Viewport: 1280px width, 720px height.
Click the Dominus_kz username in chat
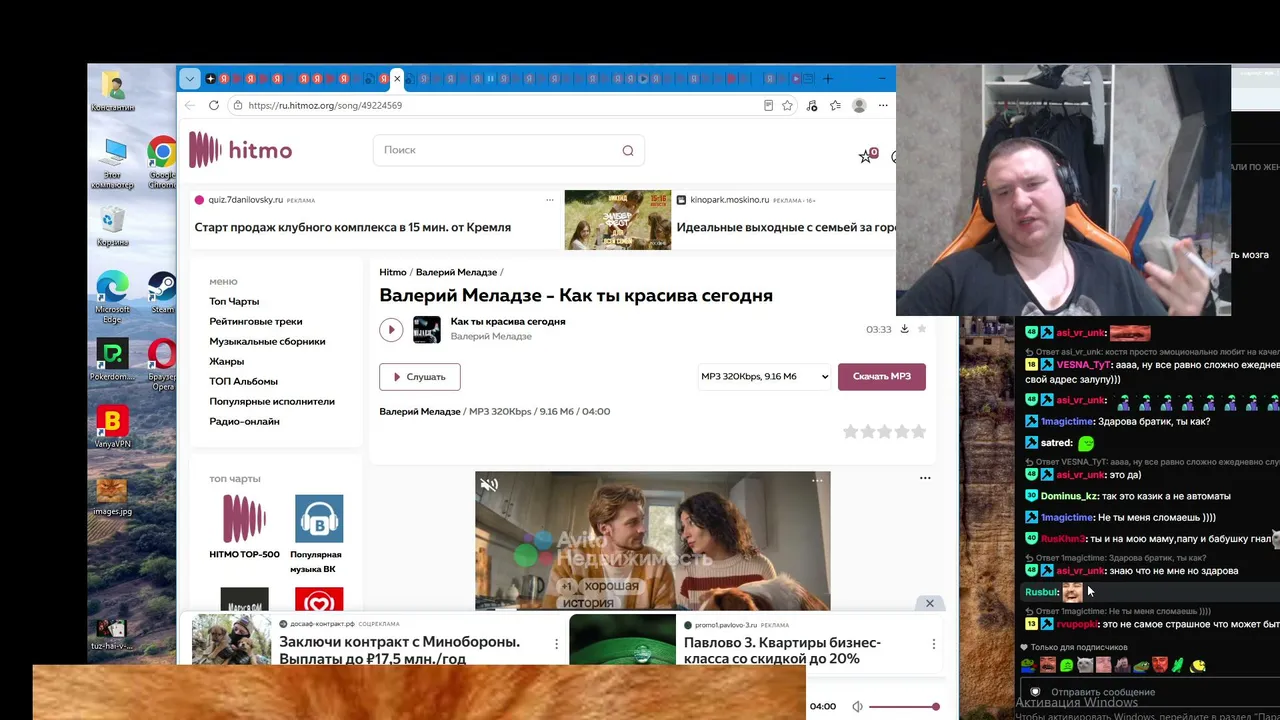(x=1069, y=496)
